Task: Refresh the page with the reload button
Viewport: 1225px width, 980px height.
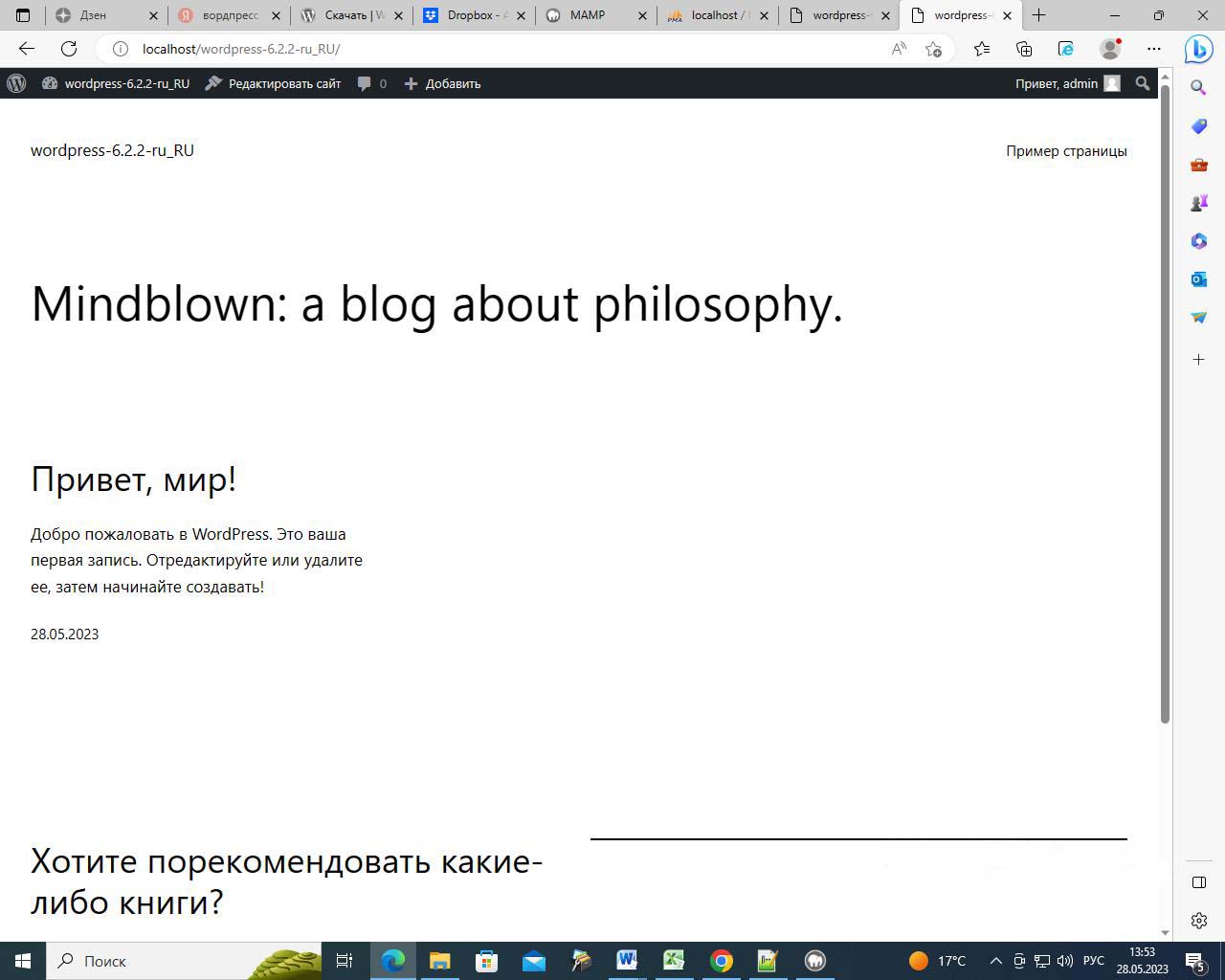Action: coord(69,49)
